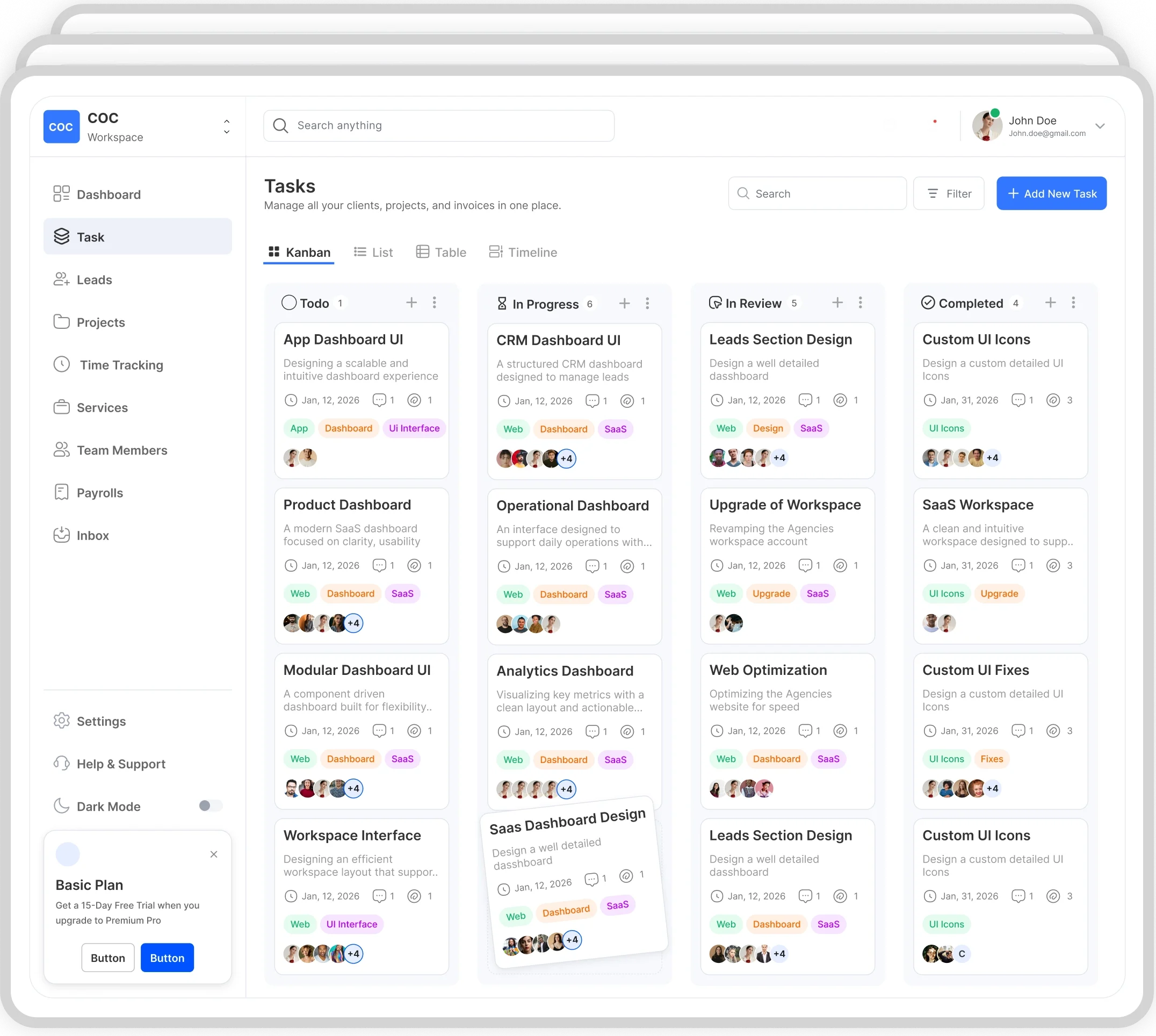Click the Help & Support headset icon
This screenshot has width=1156, height=1036.
click(61, 764)
